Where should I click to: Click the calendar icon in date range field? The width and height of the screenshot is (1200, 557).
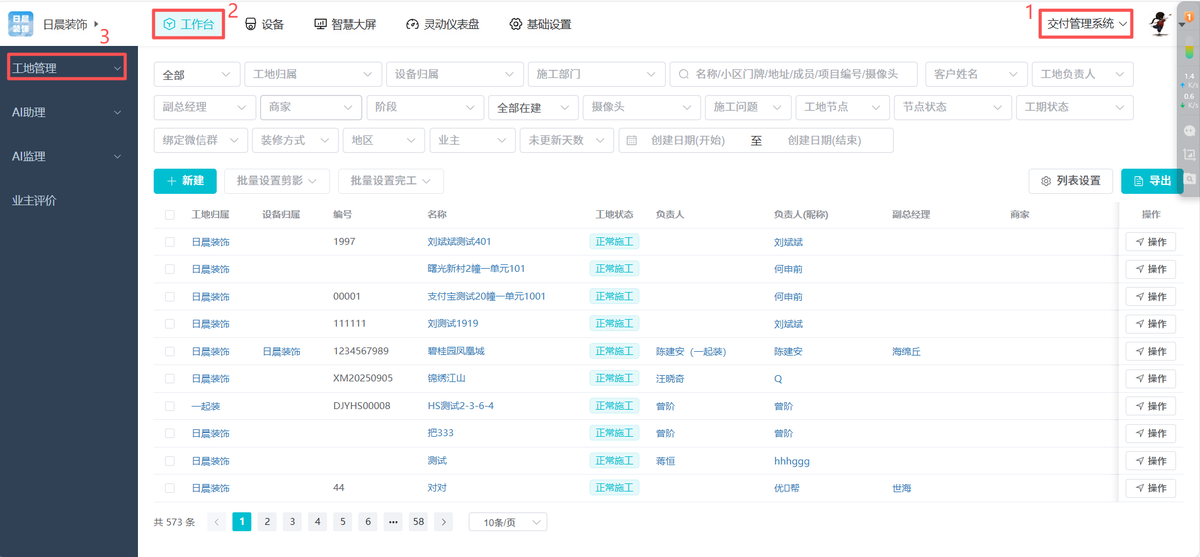pyautogui.click(x=632, y=141)
